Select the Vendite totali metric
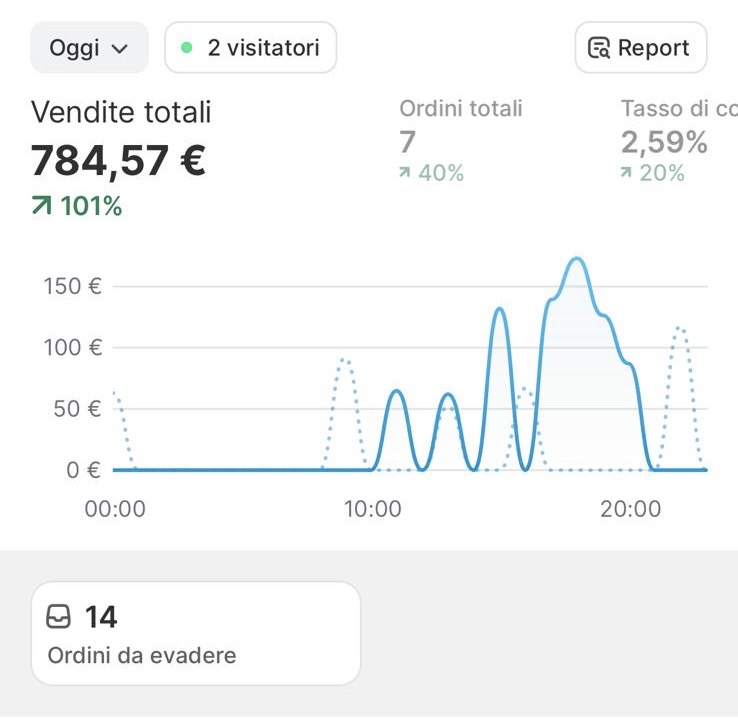Image resolution: width=738 pixels, height=718 pixels. tap(121, 112)
